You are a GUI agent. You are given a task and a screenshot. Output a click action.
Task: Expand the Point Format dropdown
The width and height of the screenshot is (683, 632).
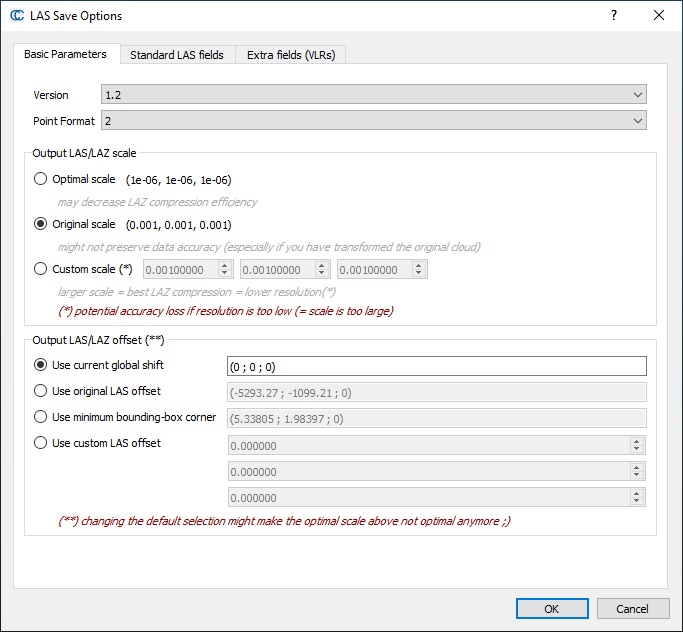[373, 121]
